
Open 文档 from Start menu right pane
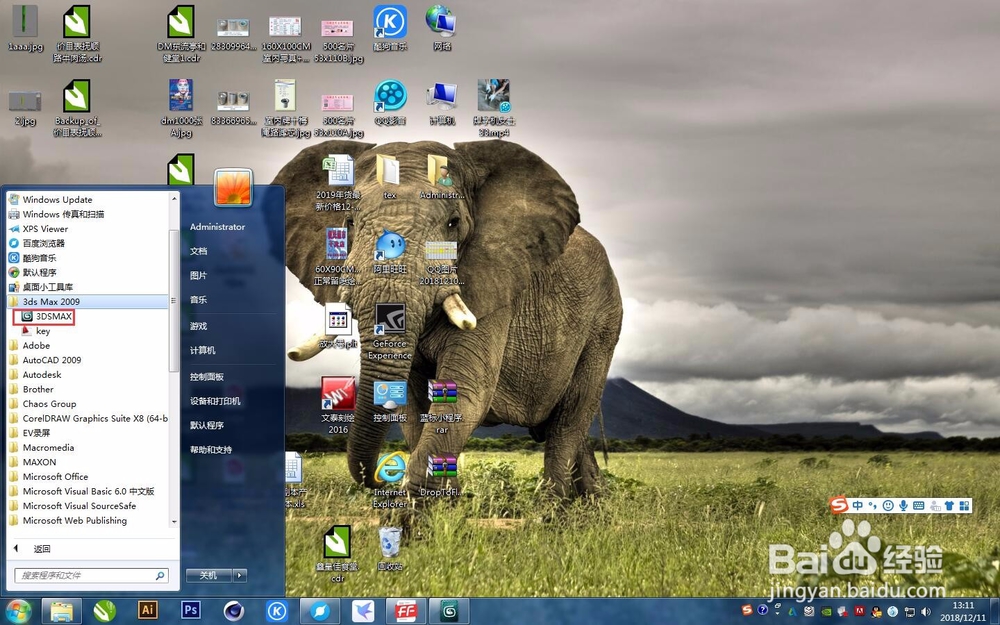click(198, 251)
